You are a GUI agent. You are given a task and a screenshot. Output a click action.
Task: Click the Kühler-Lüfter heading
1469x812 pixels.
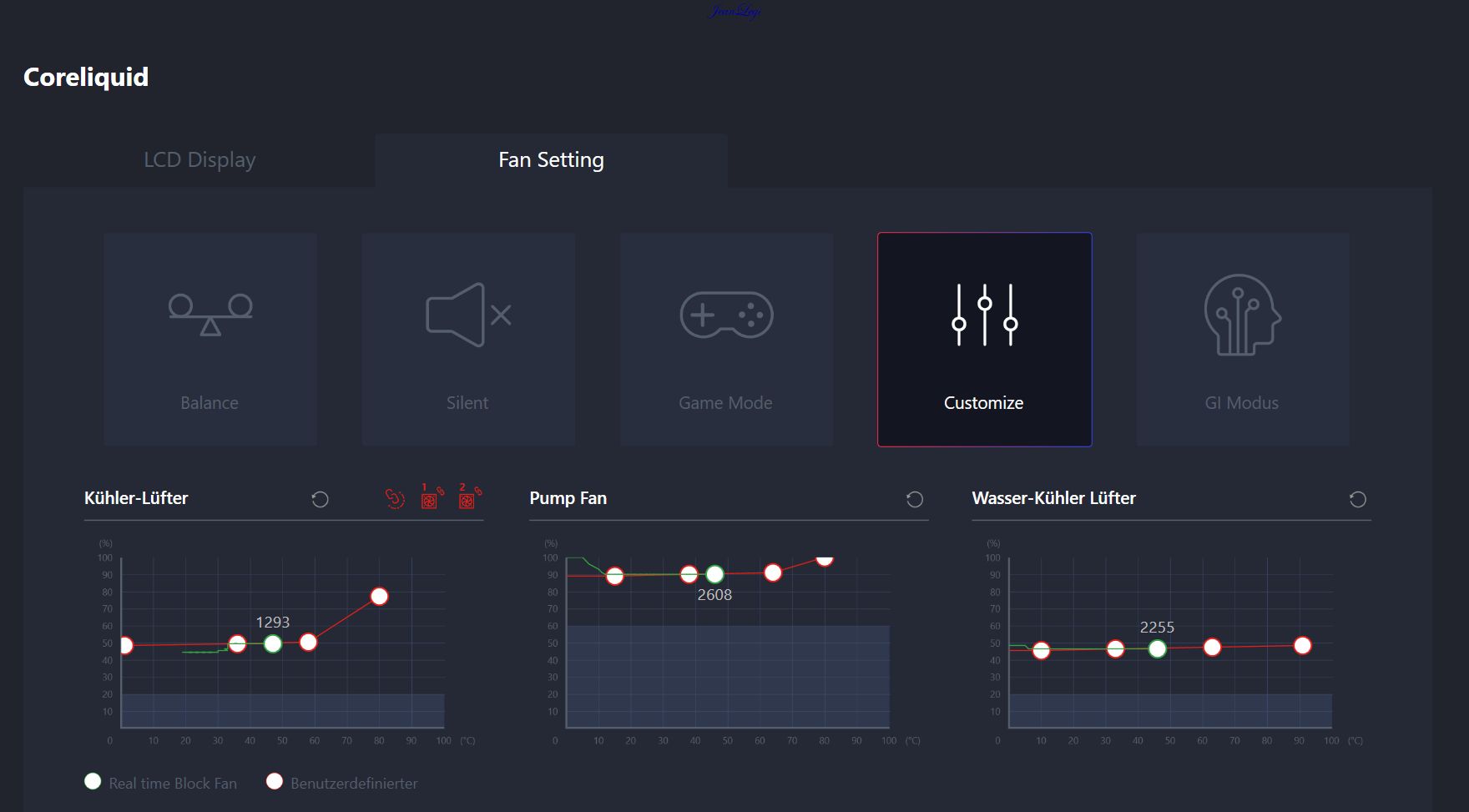pyautogui.click(x=136, y=498)
